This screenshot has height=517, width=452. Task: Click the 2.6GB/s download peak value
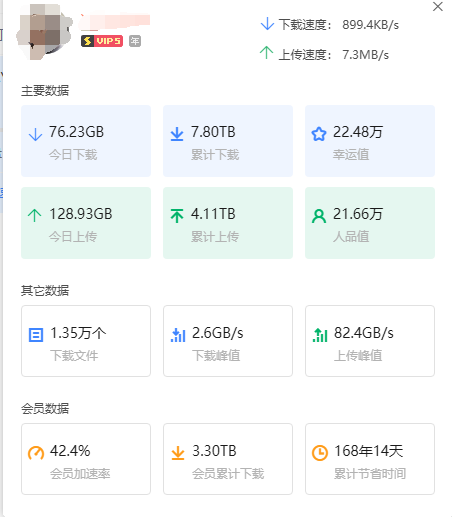(218, 333)
